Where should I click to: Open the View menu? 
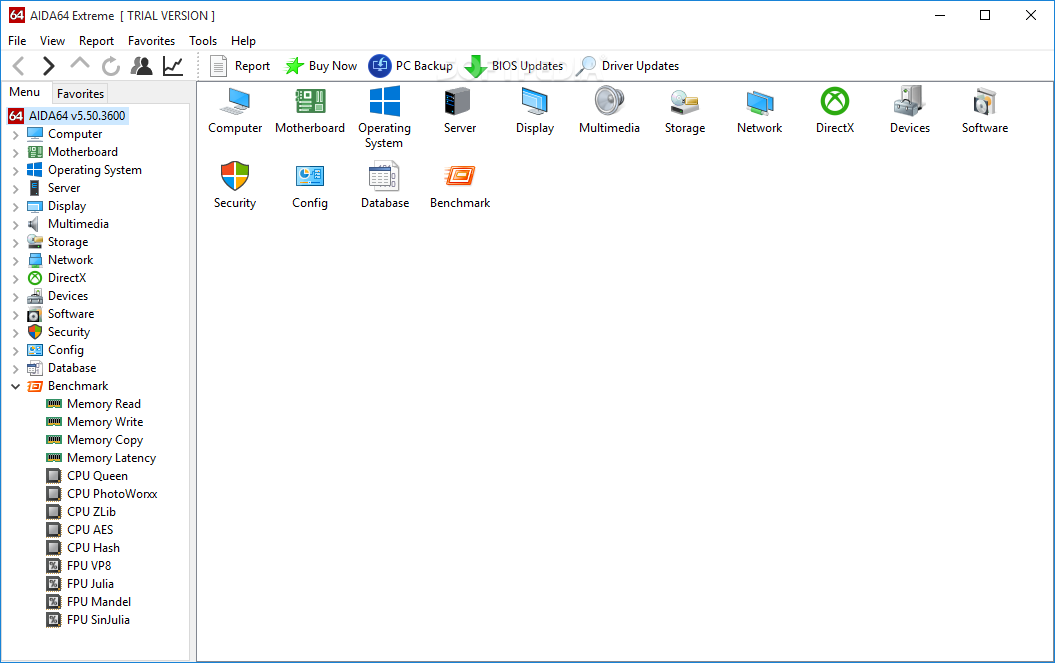52,41
